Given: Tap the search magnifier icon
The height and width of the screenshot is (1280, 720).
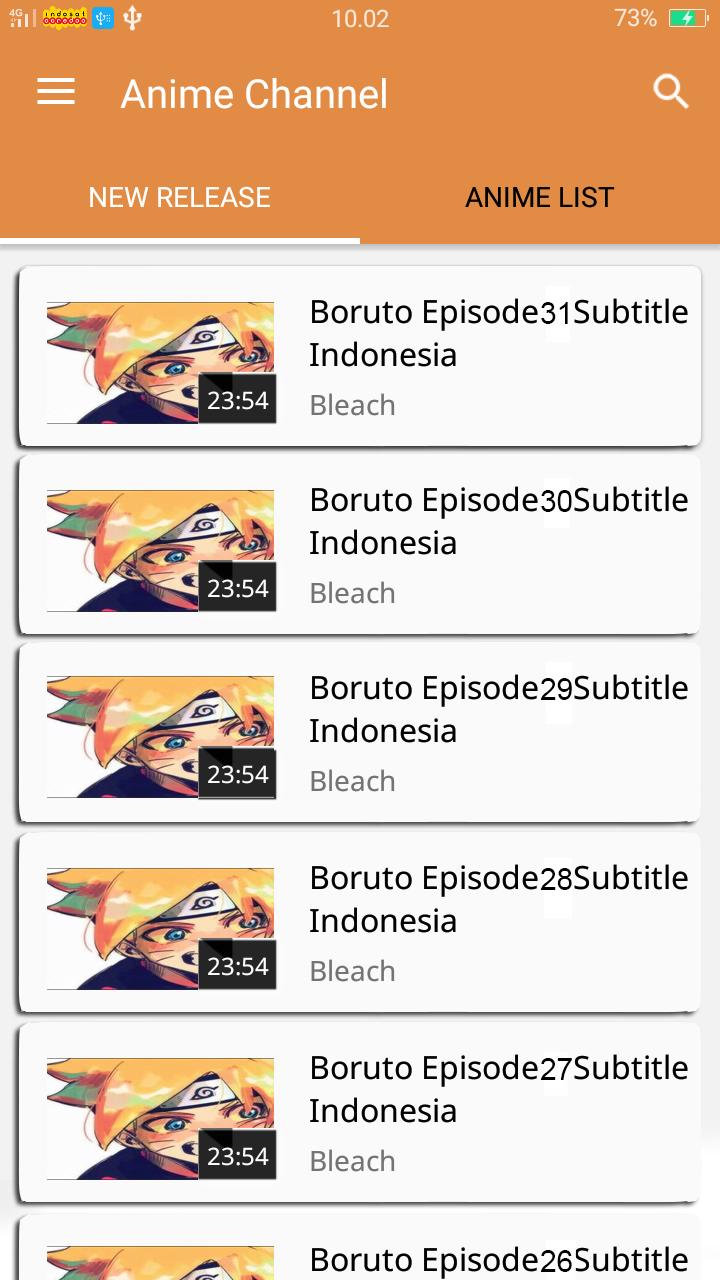Looking at the screenshot, I should pyautogui.click(x=671, y=92).
